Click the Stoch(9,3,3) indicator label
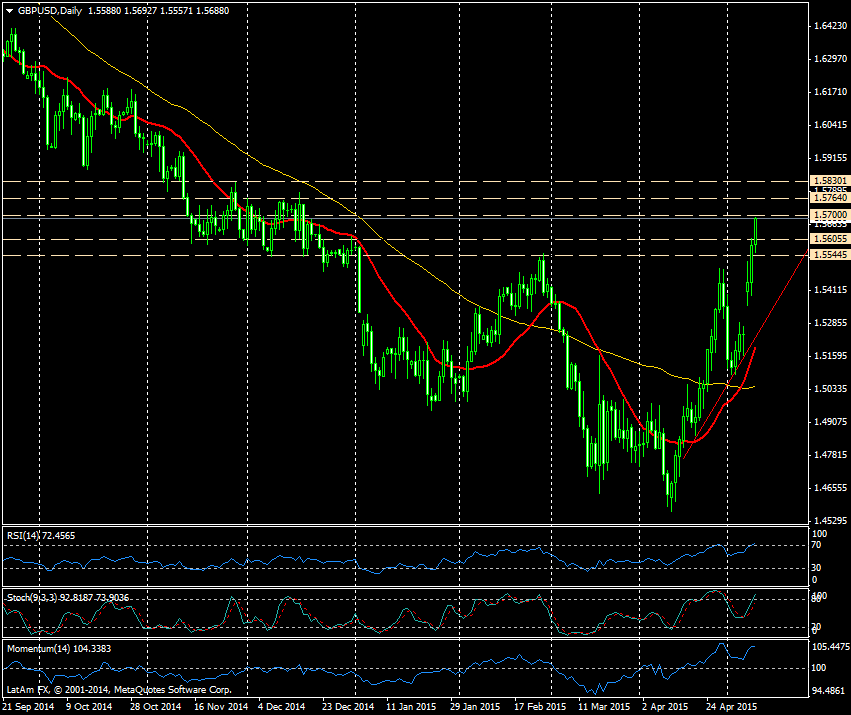This screenshot has height=715, width=851. 31,597
